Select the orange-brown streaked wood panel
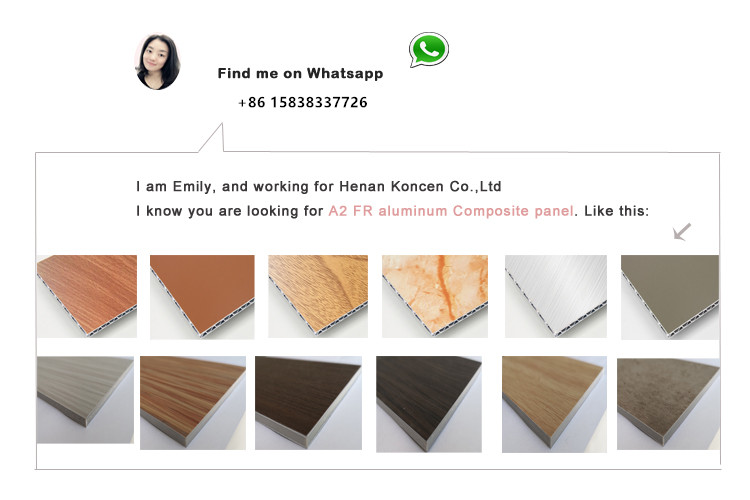 coord(193,403)
